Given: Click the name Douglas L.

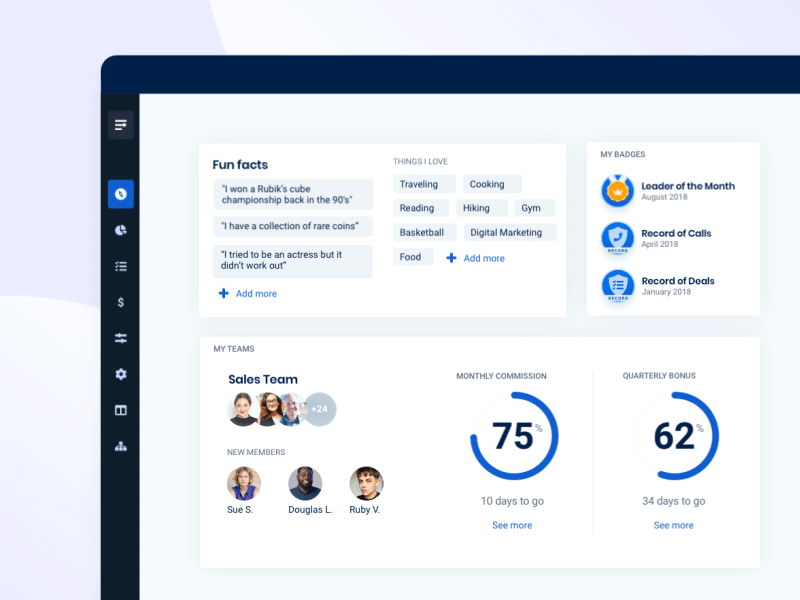Looking at the screenshot, I should (310, 510).
